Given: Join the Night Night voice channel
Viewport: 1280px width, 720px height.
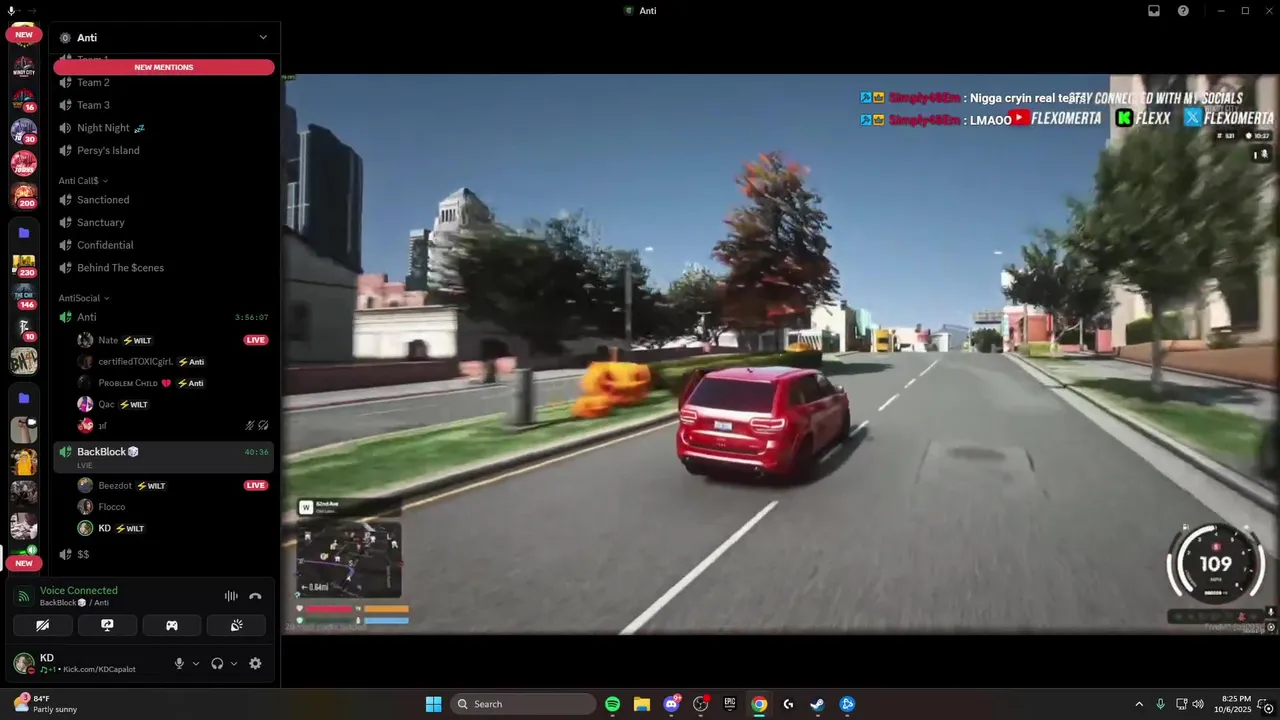Looking at the screenshot, I should pyautogui.click(x=164, y=128).
